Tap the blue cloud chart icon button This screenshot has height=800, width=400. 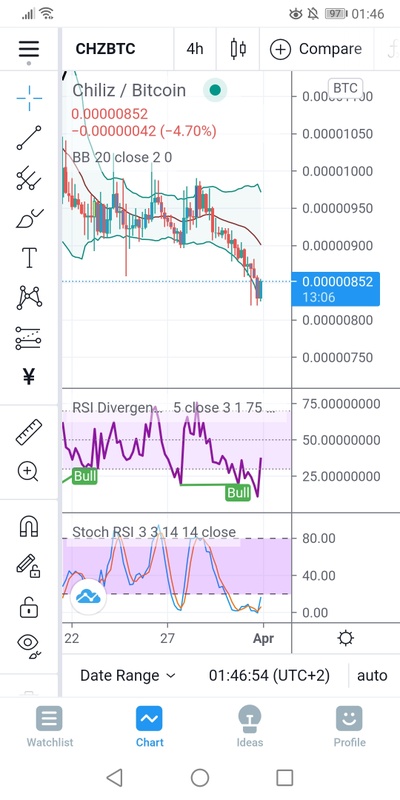point(88,595)
